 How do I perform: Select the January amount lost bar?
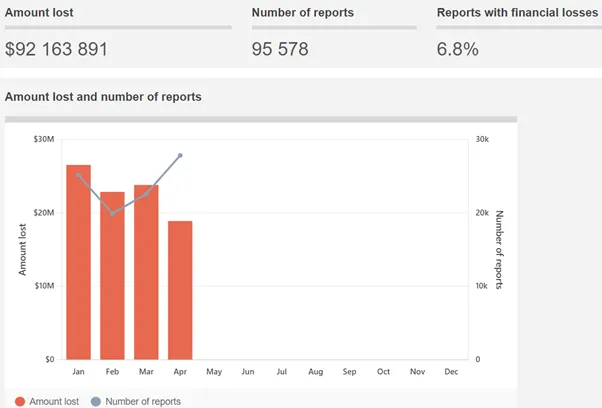coord(78,262)
